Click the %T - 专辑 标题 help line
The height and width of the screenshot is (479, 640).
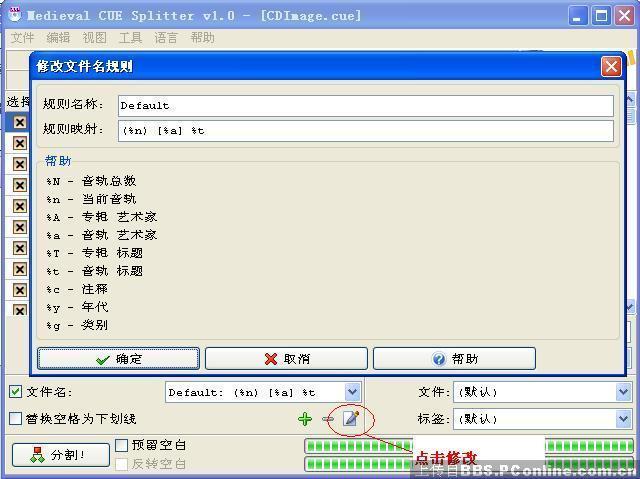pyautogui.click(x=94, y=253)
